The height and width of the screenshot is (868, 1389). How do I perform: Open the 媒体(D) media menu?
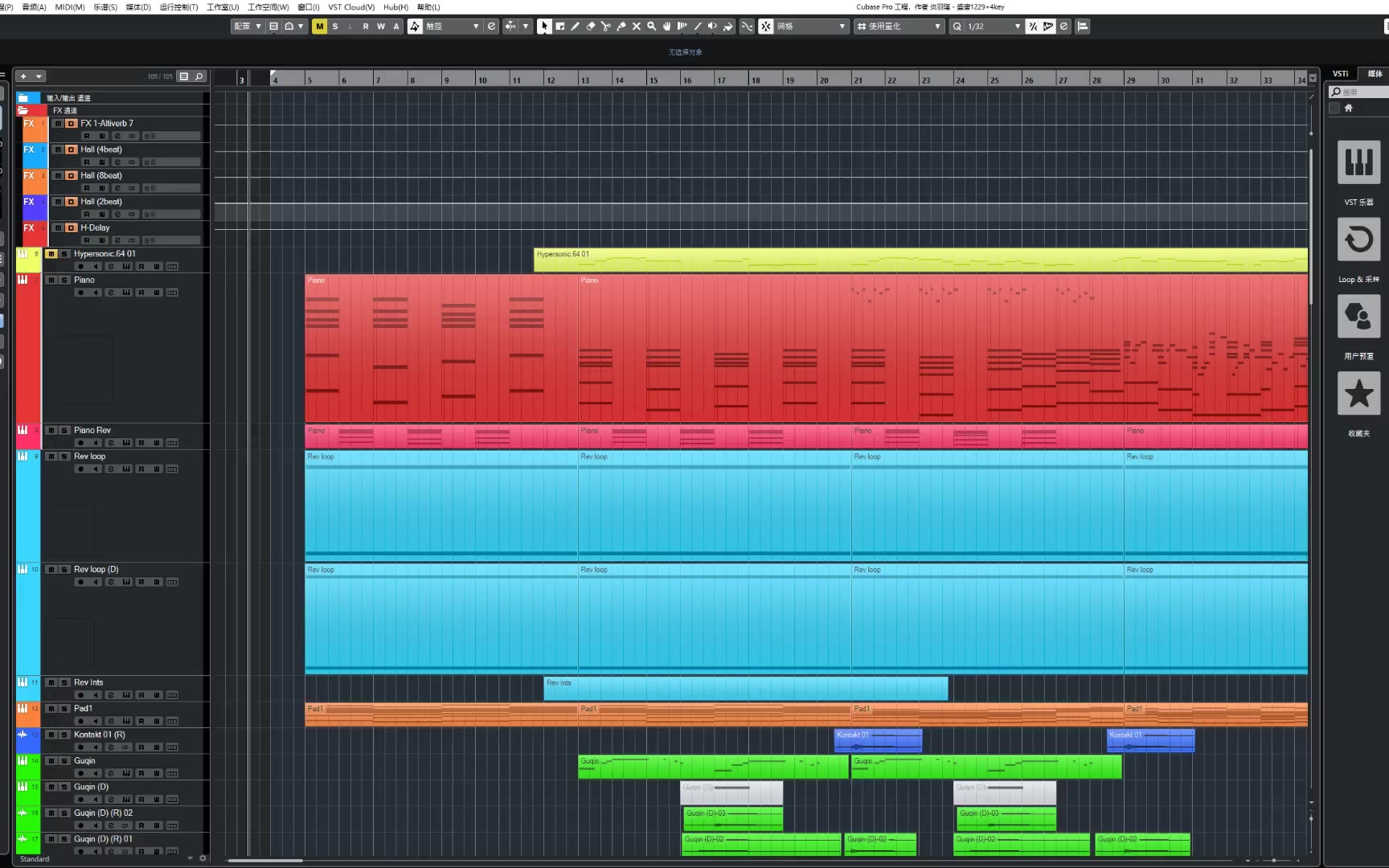138,6
